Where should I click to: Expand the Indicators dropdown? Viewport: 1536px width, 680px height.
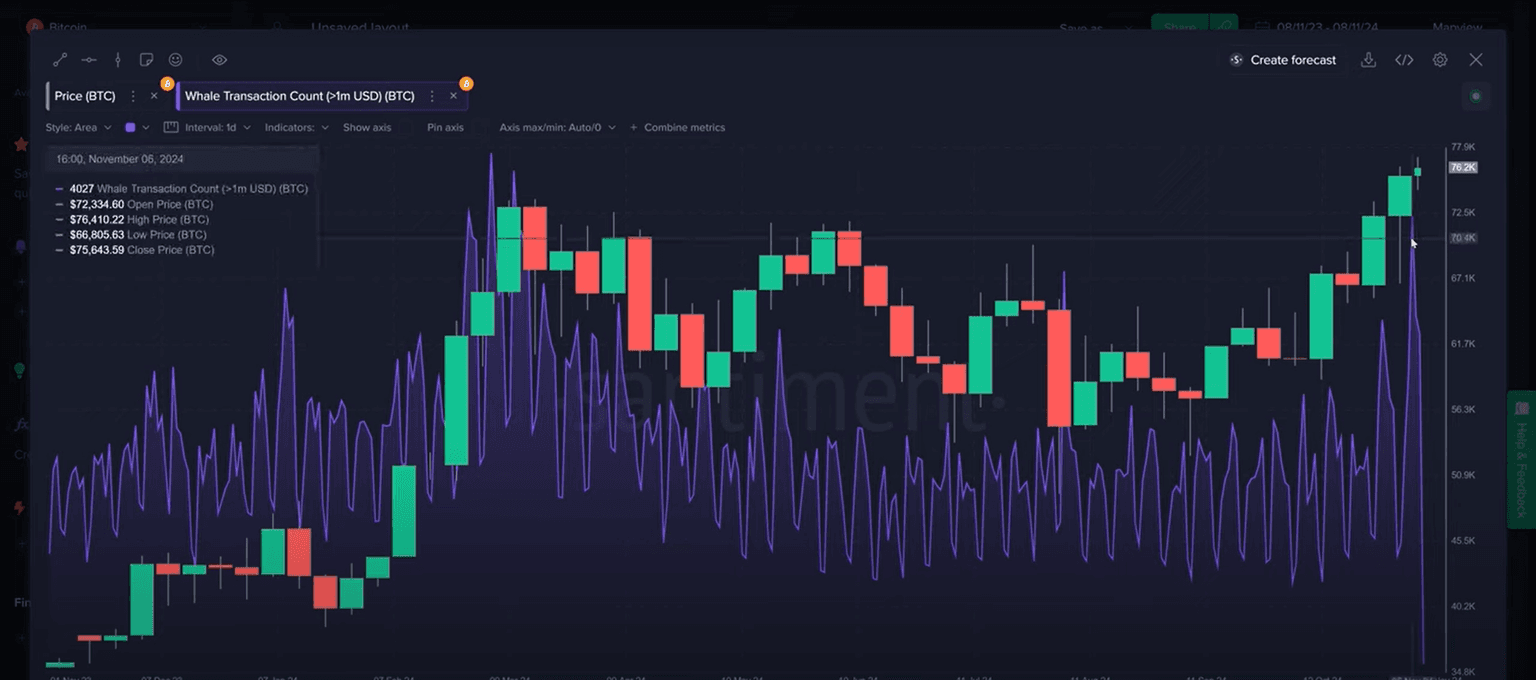coord(296,128)
